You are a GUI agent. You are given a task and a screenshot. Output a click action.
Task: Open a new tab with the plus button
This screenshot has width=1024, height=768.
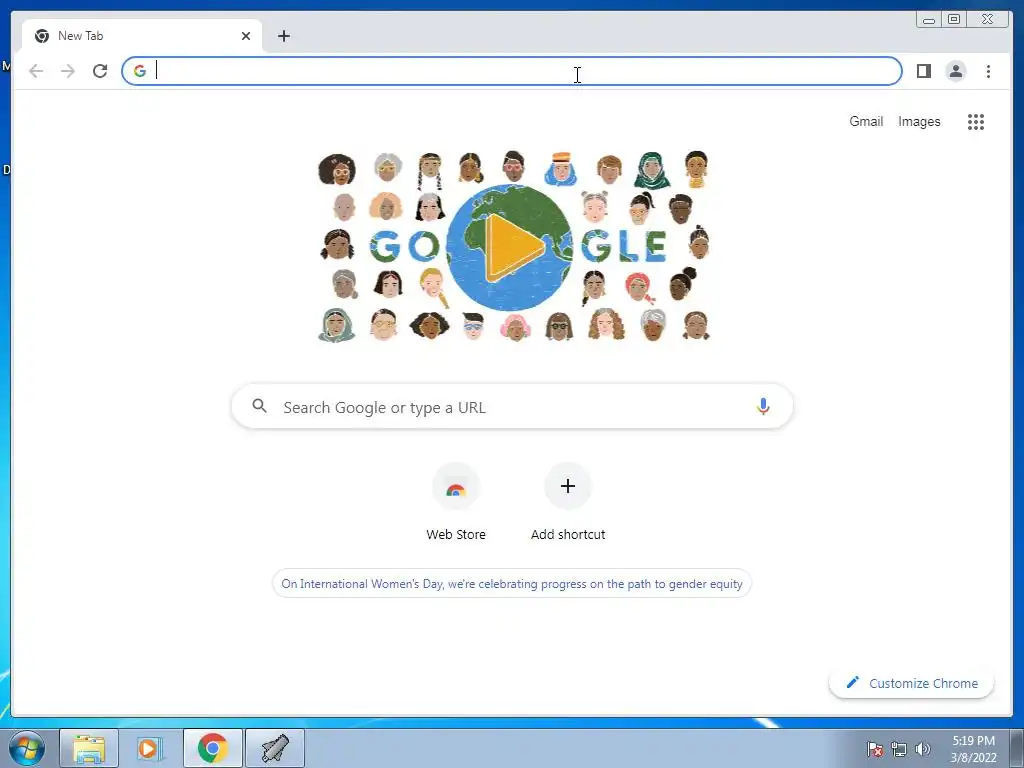point(283,36)
